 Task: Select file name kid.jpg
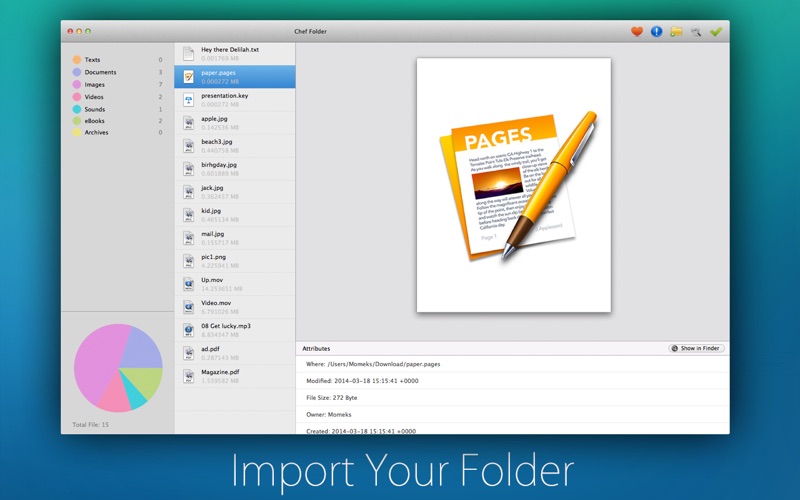point(211,211)
